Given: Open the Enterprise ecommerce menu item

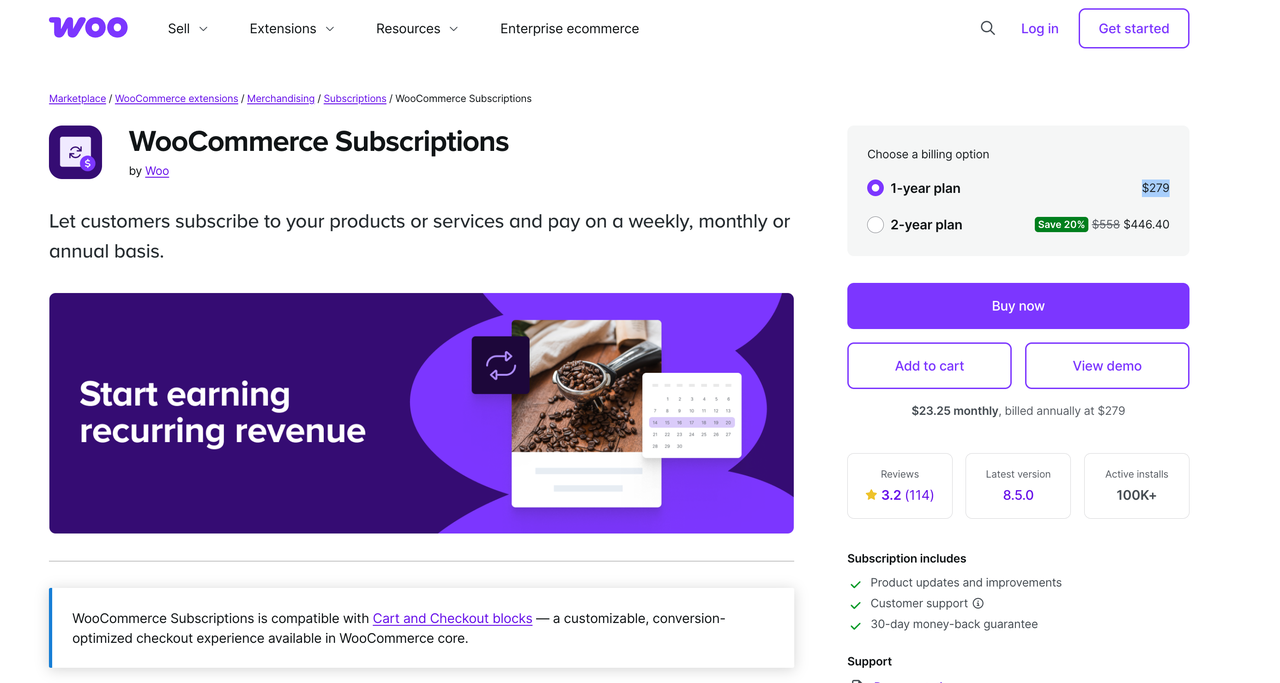Looking at the screenshot, I should click(569, 28).
